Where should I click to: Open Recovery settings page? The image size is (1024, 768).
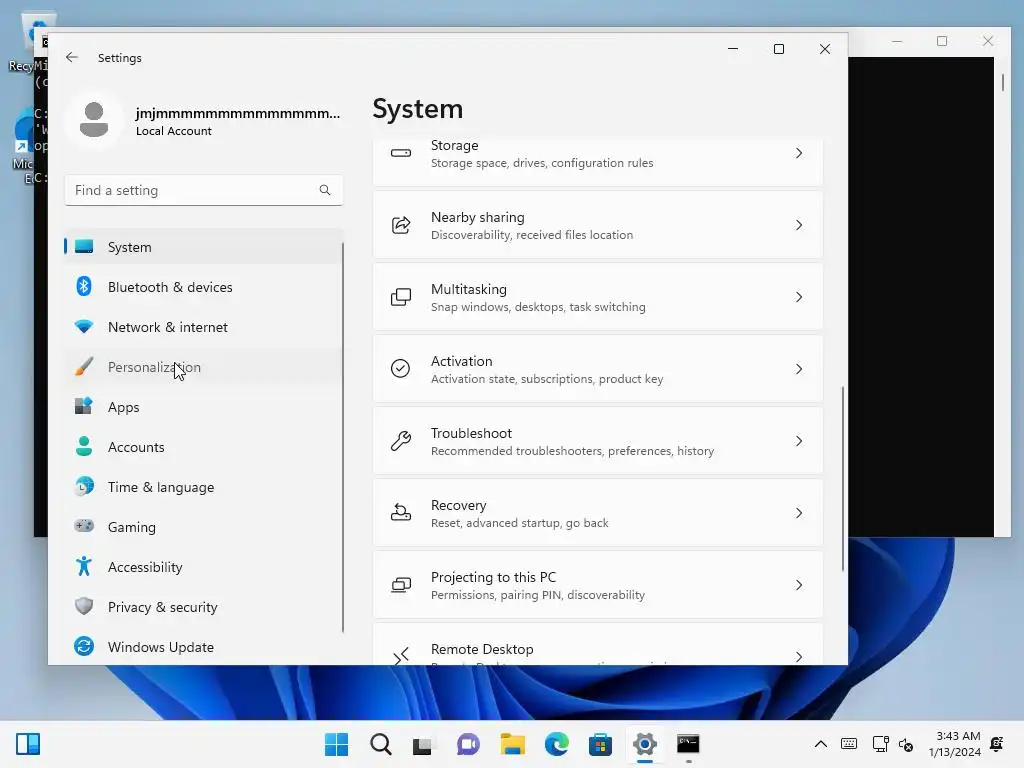tap(598, 513)
